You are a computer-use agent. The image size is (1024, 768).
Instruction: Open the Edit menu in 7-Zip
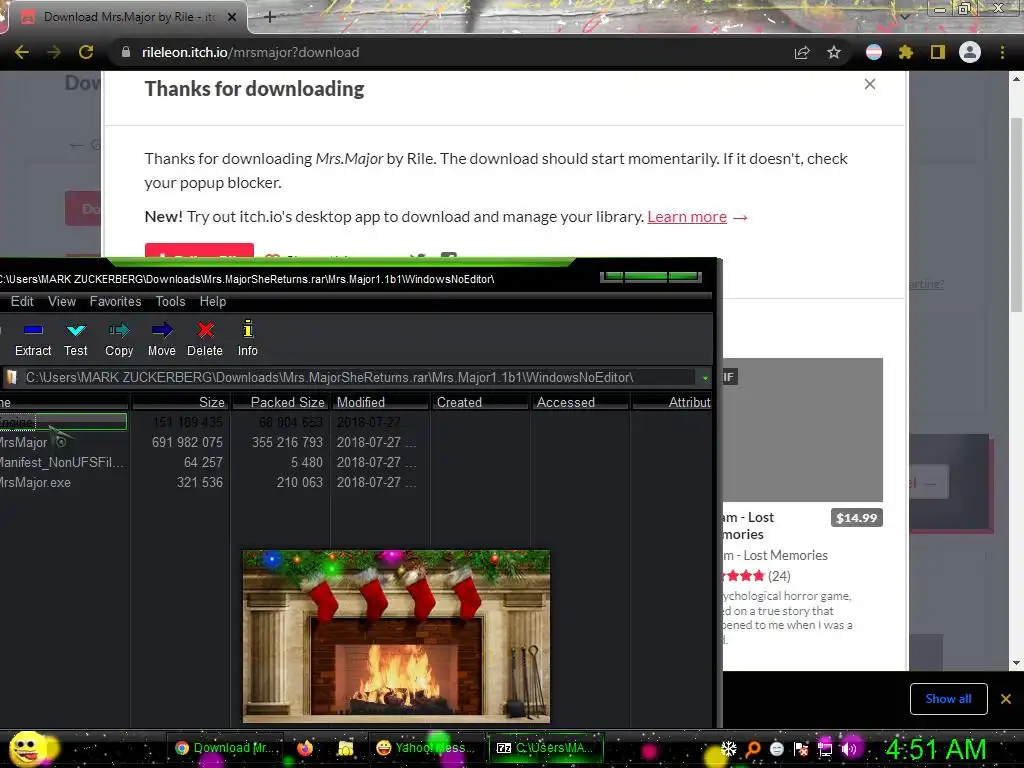pyautogui.click(x=22, y=302)
